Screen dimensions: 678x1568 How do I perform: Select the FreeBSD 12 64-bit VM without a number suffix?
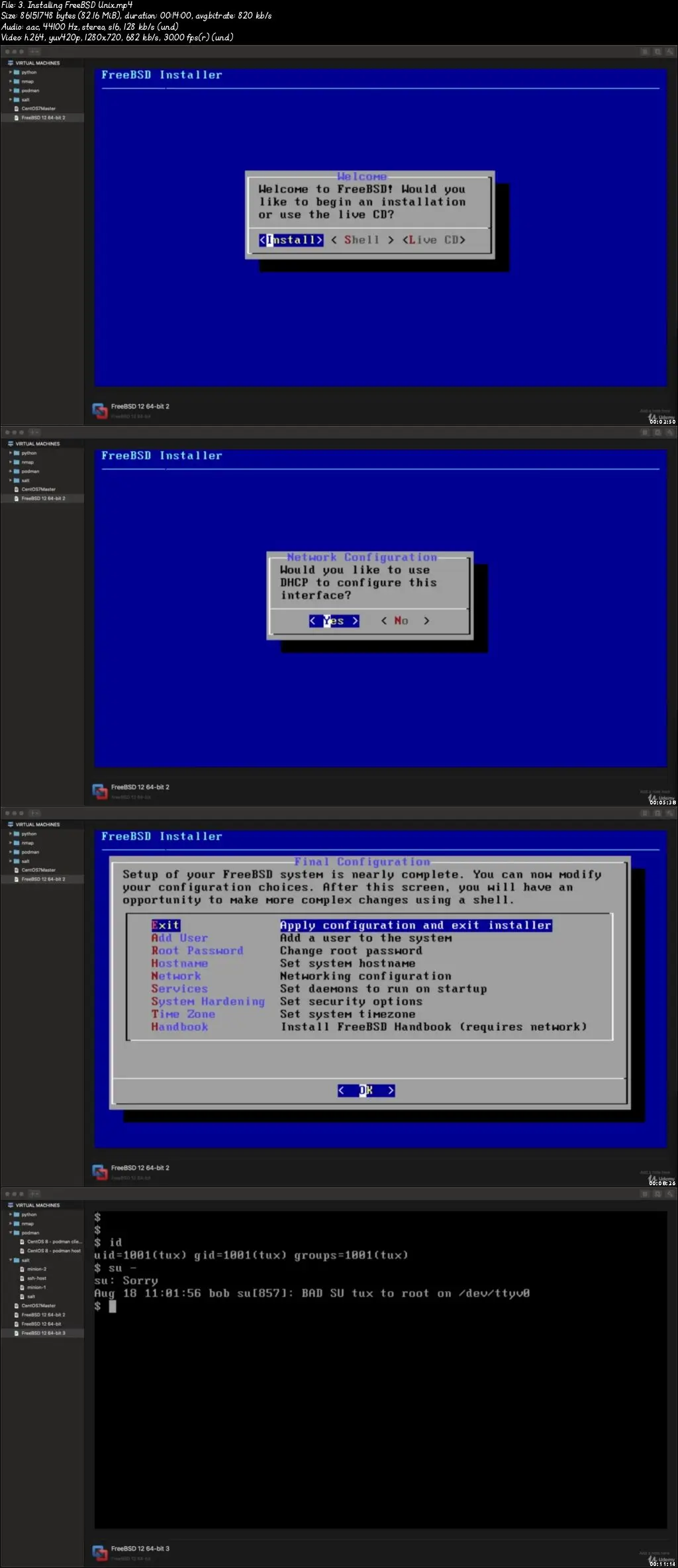(42, 1324)
